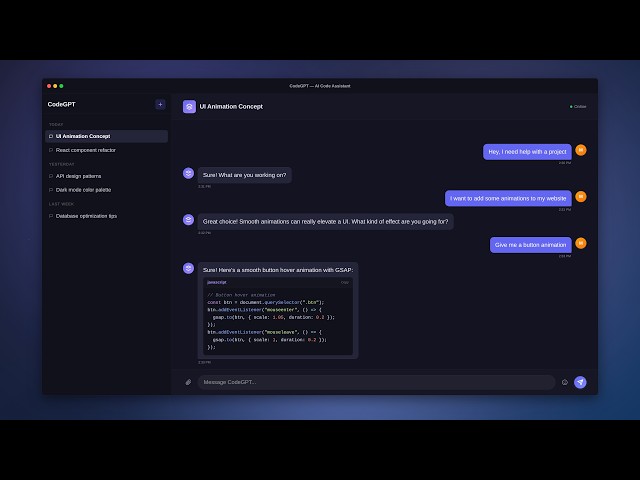Screen dimensions: 640x480
Task: Click the chat header bot avatar icon
Action: [x=189, y=107]
